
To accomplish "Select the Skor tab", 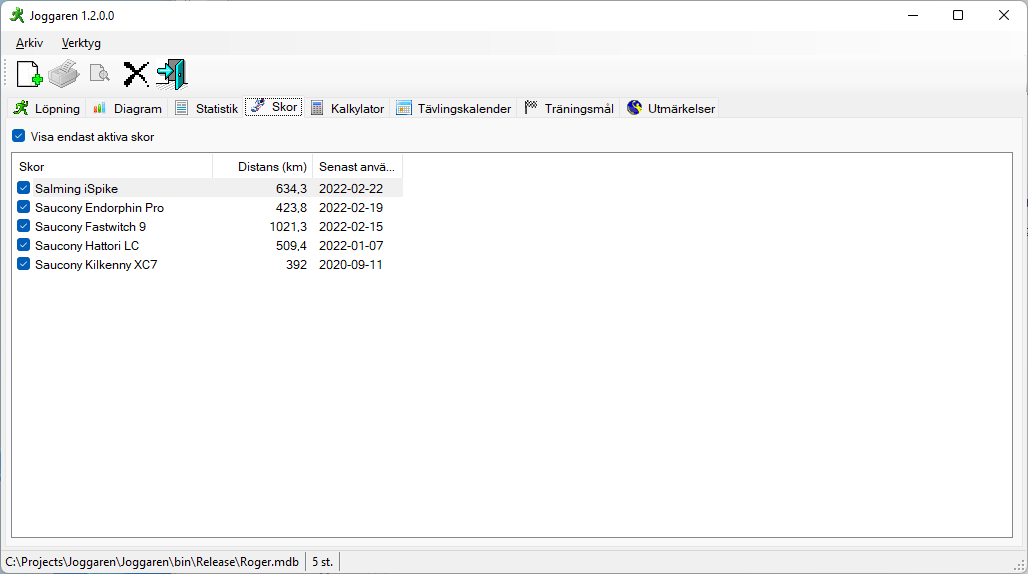I will point(274,107).
